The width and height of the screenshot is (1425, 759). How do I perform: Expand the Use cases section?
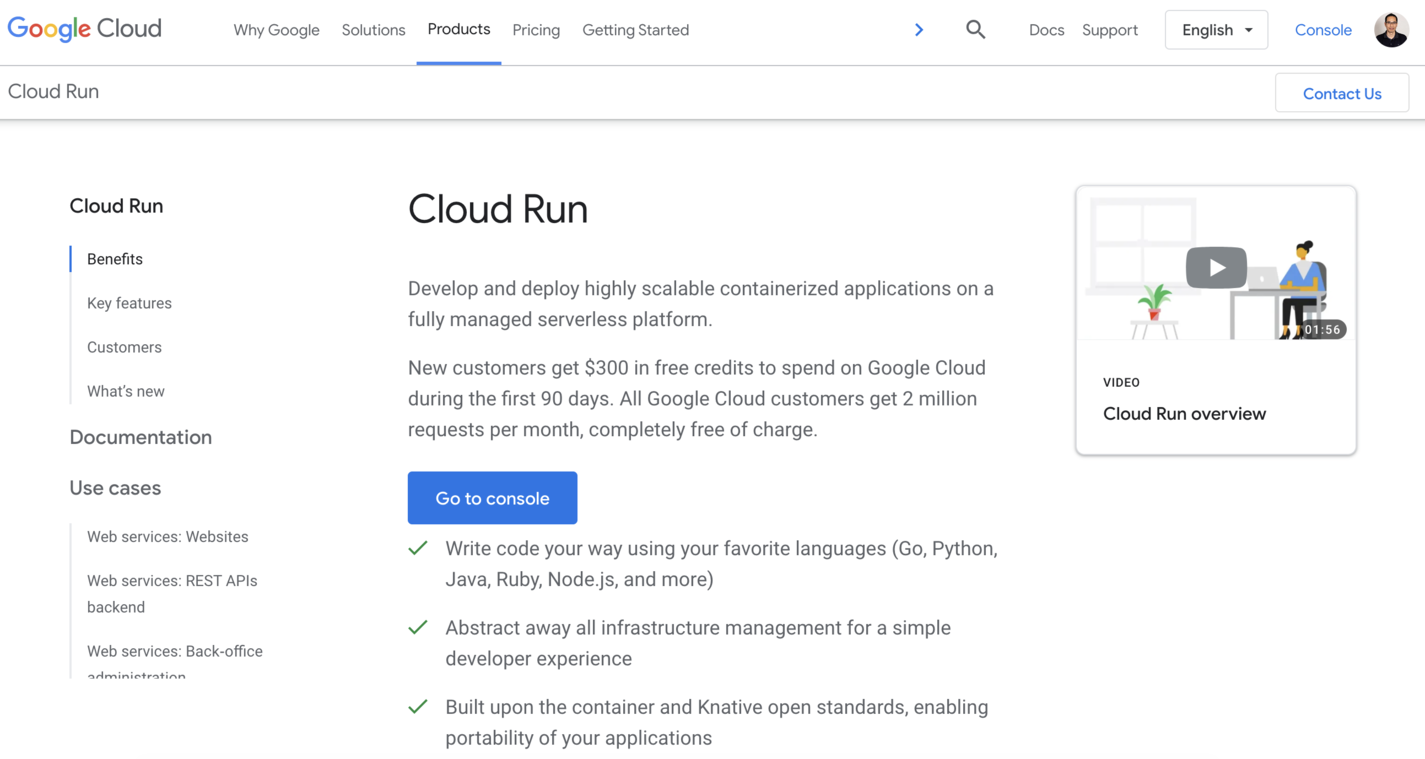115,488
